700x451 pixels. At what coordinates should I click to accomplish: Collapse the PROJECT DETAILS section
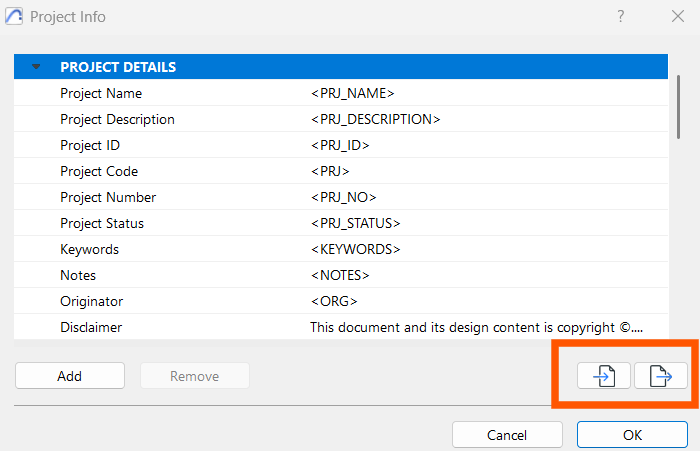click(x=36, y=67)
